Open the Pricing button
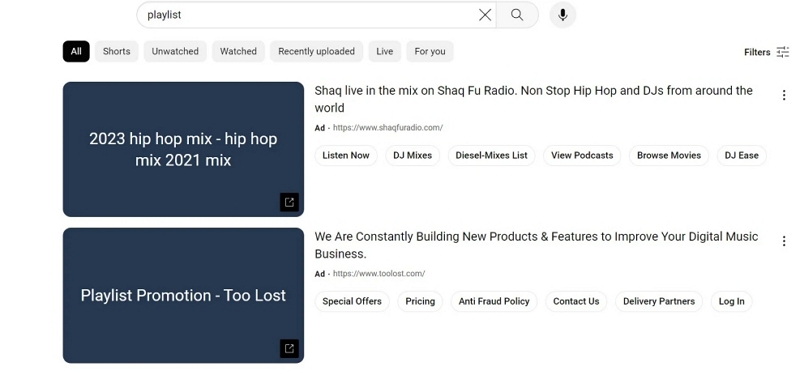The image size is (800, 371). coord(420,302)
